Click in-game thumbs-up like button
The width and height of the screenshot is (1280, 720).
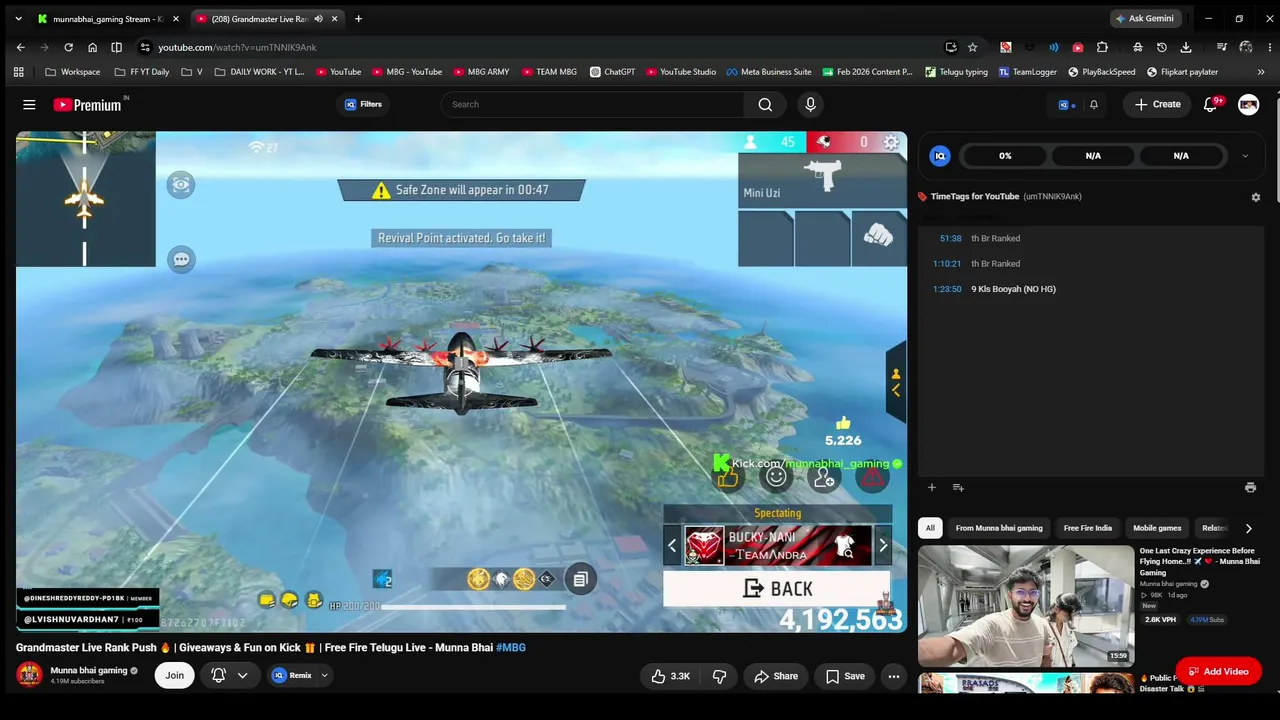pos(727,478)
